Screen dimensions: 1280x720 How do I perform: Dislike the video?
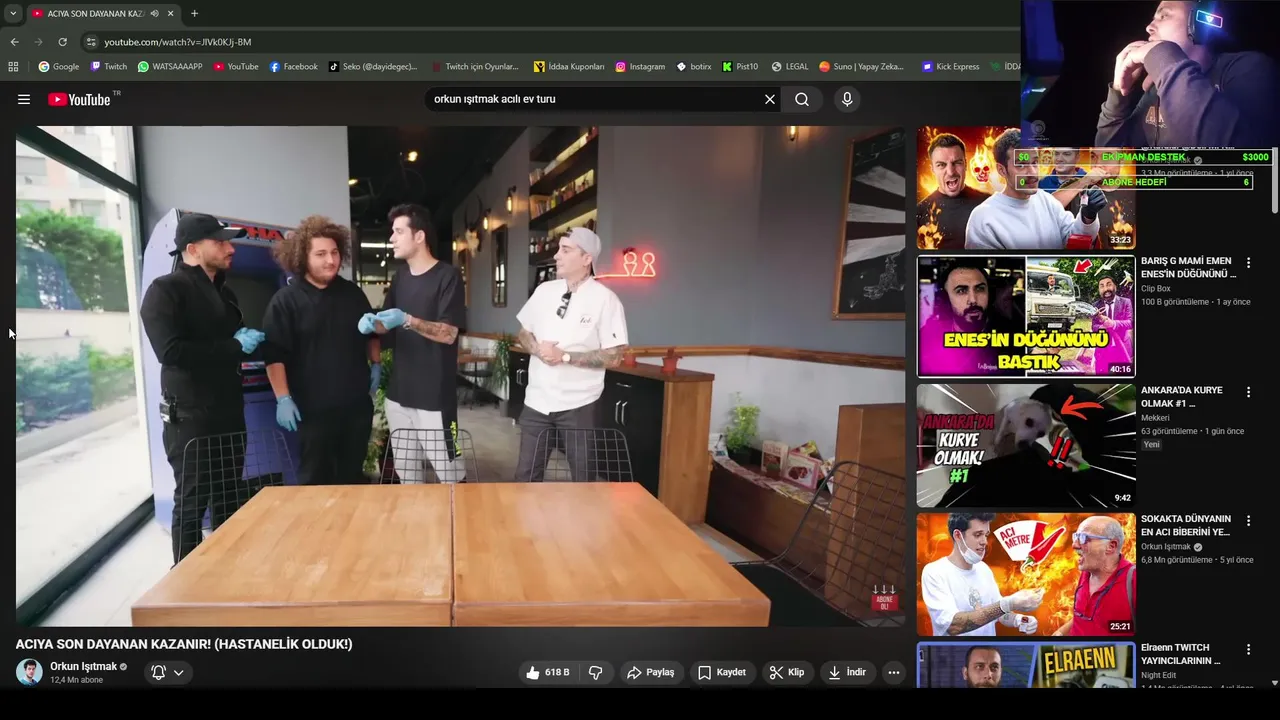pos(595,672)
